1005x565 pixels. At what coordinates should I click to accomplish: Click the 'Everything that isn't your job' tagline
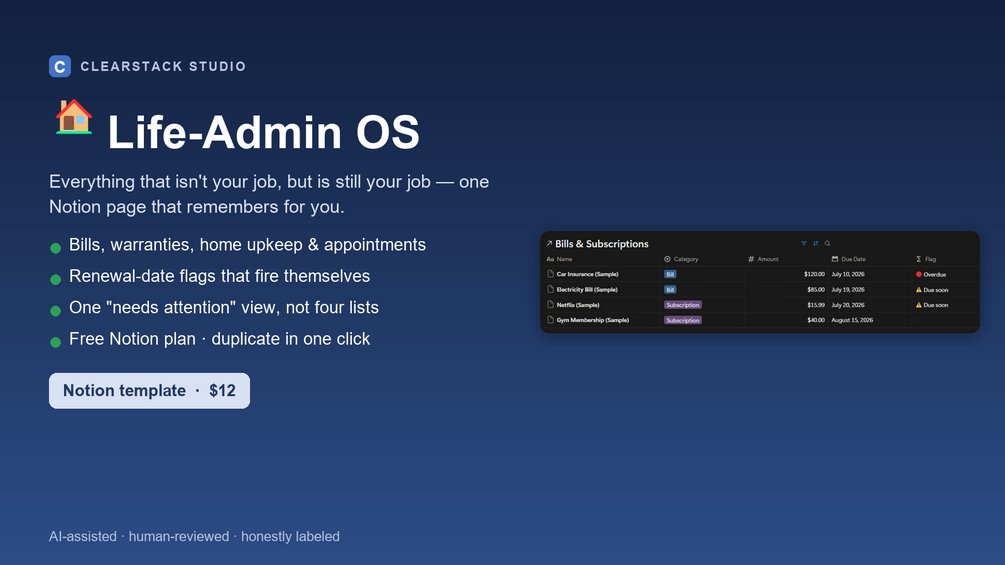point(269,194)
